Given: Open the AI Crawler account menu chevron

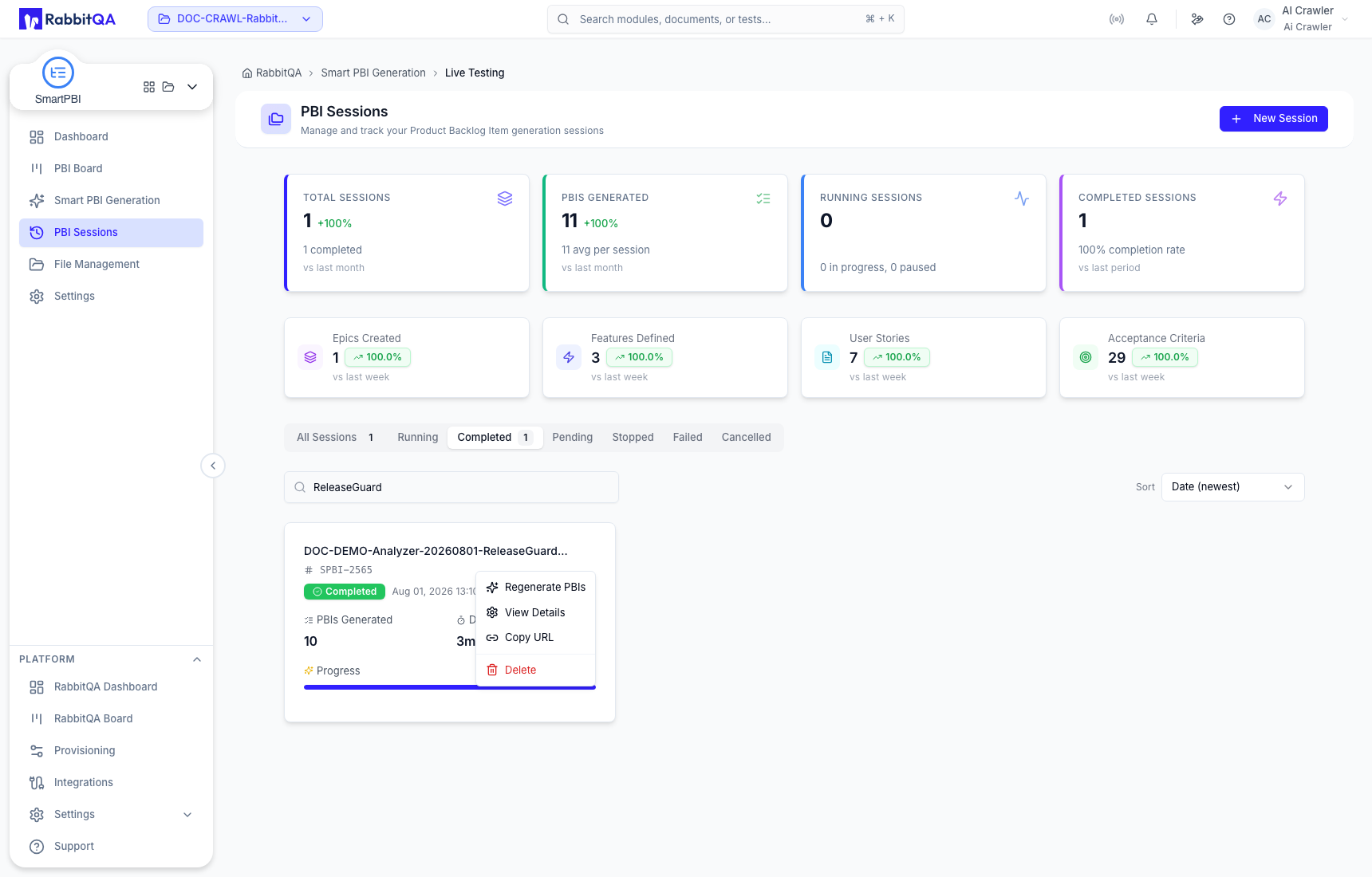Looking at the screenshot, I should 1345,19.
